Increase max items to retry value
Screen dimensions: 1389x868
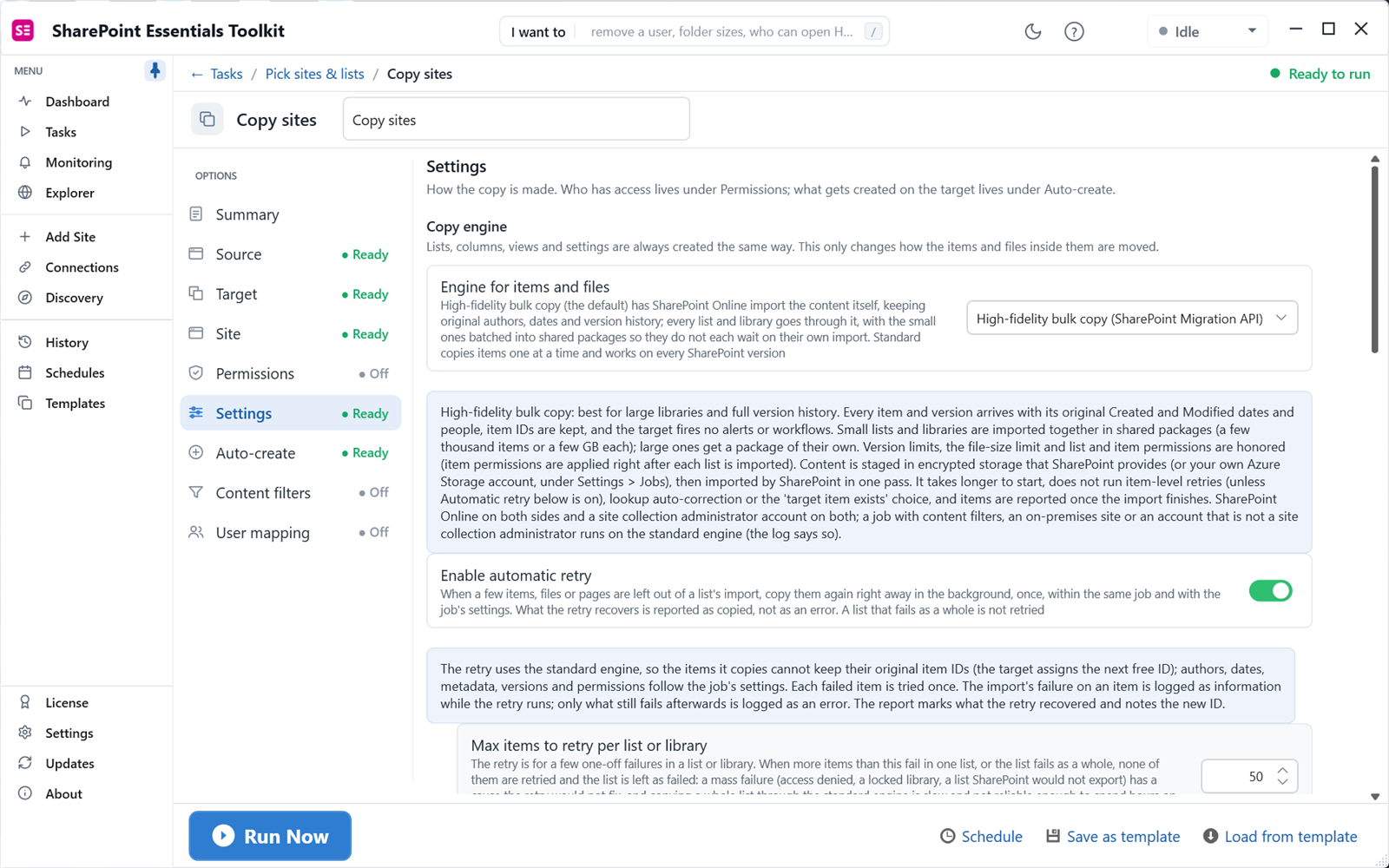(x=1282, y=770)
